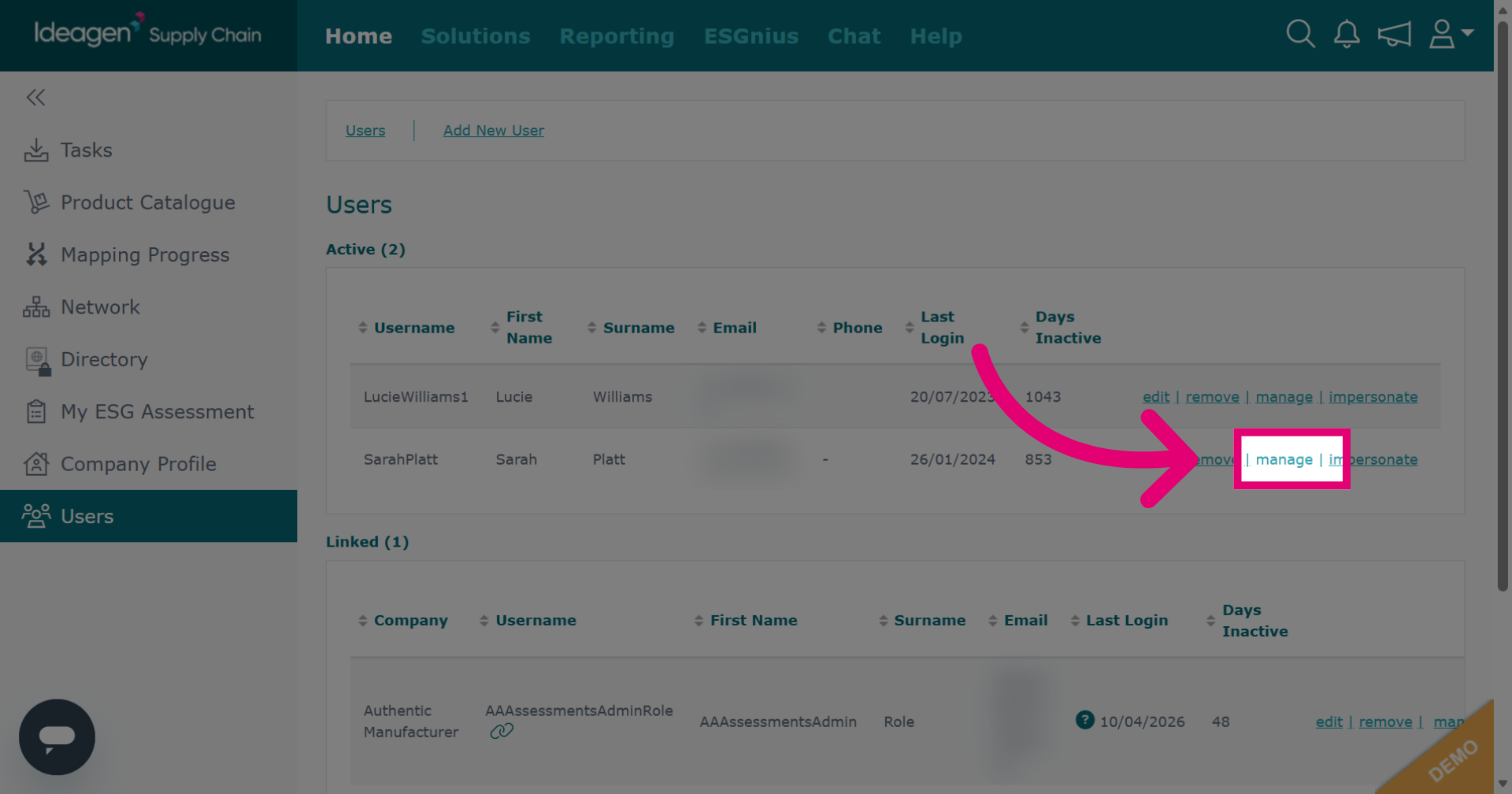Viewport: 1512px width, 794px height.
Task: Click the Users group icon
Action: pos(36,516)
